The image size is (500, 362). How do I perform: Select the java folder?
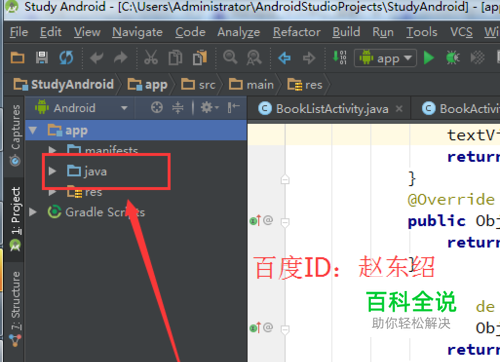pos(87,171)
